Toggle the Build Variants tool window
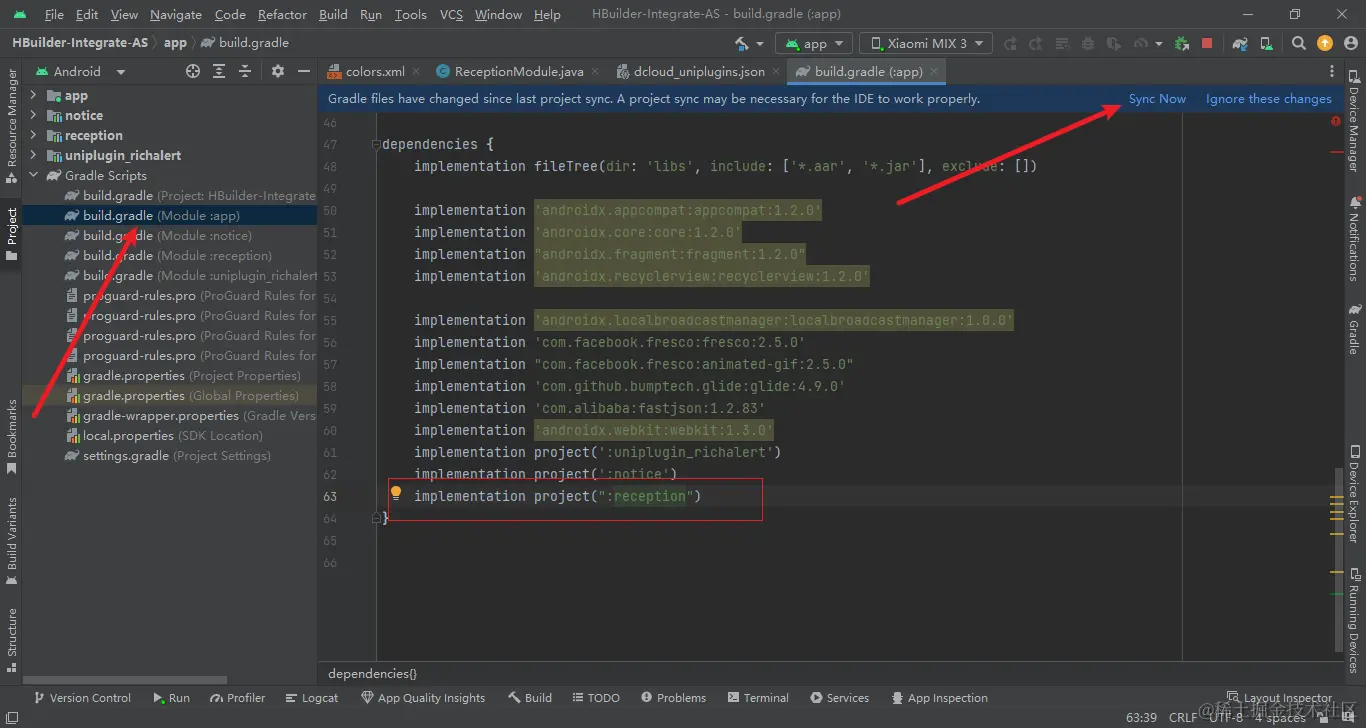 (x=11, y=541)
